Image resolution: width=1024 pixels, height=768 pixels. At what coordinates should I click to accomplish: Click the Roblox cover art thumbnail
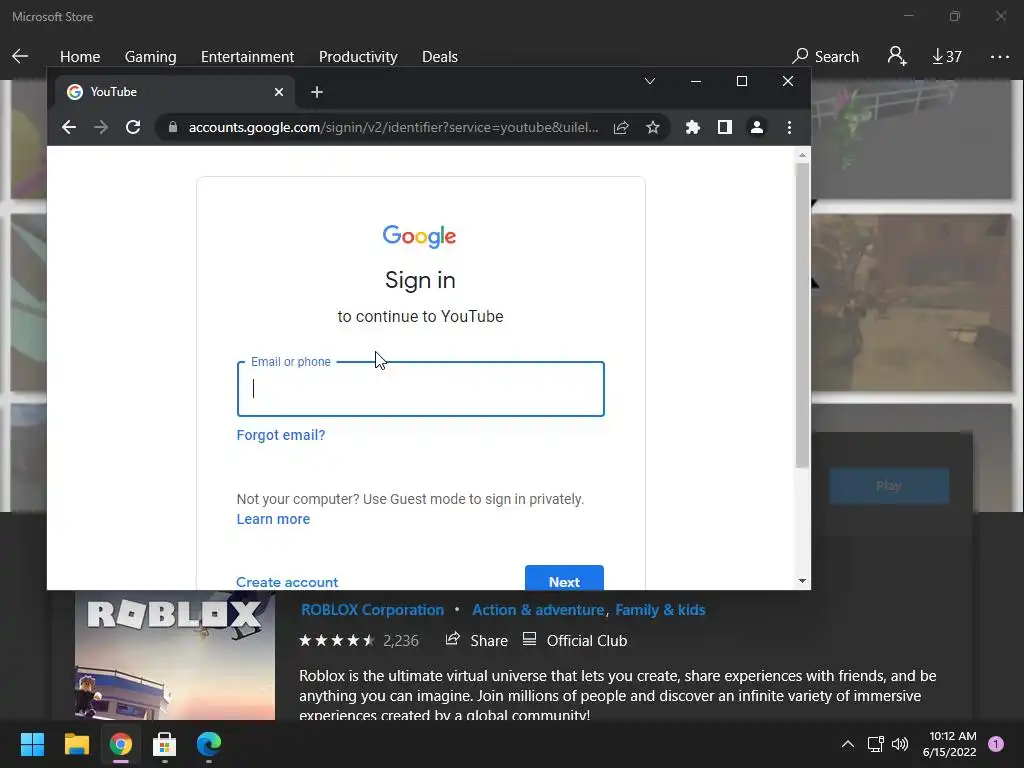[x=175, y=655]
